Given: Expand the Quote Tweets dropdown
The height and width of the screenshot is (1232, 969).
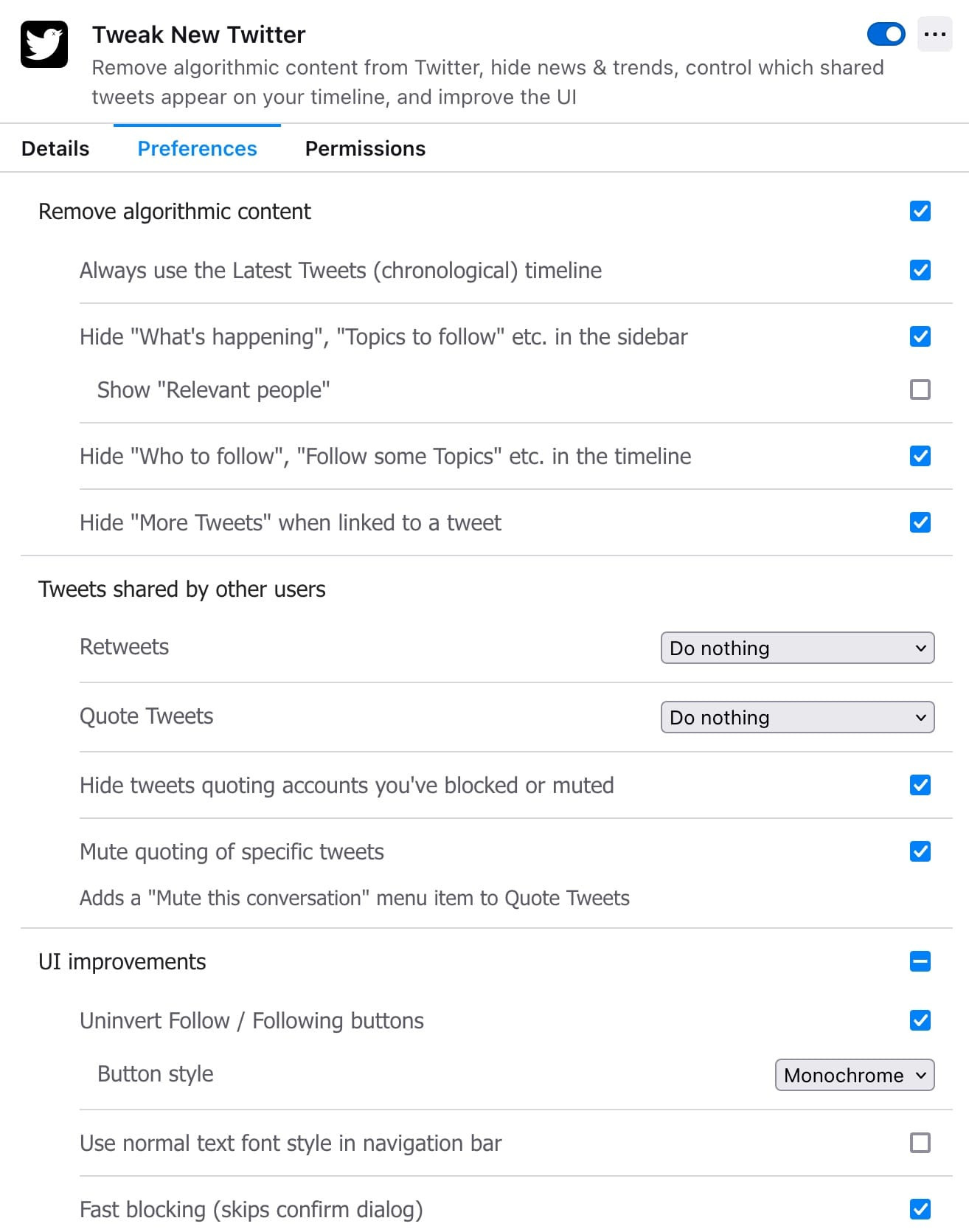Looking at the screenshot, I should pyautogui.click(x=797, y=717).
